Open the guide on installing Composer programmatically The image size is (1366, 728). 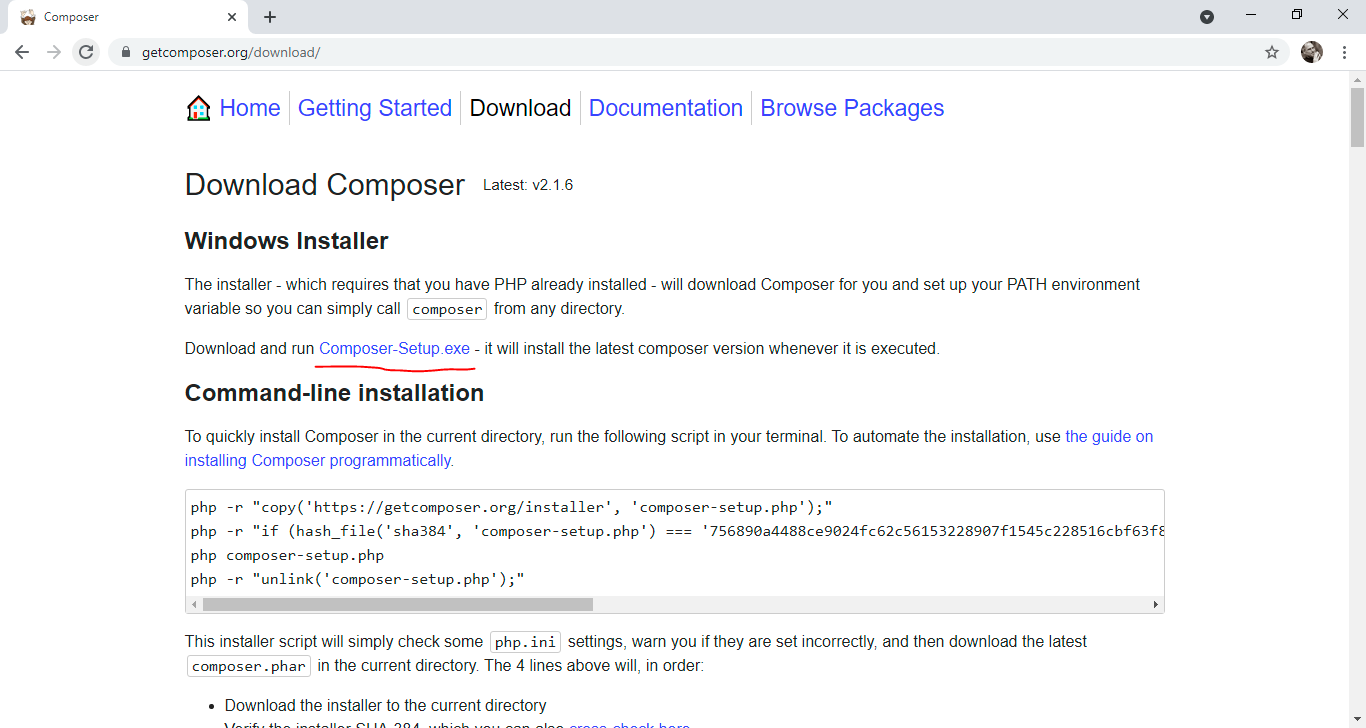click(x=1109, y=437)
